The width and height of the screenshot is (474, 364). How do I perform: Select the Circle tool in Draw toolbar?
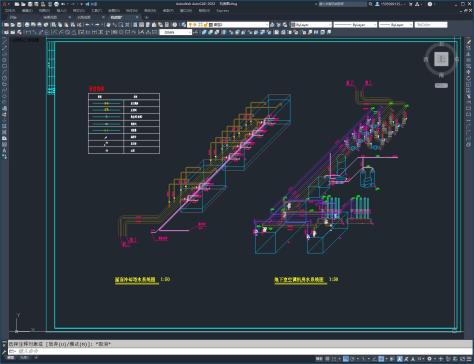pyautogui.click(x=5, y=77)
